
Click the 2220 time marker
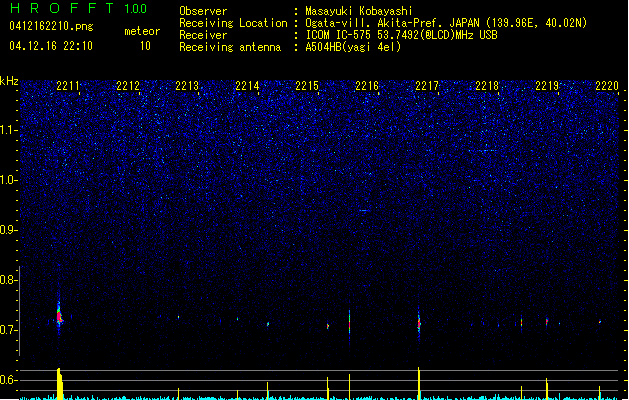point(607,86)
